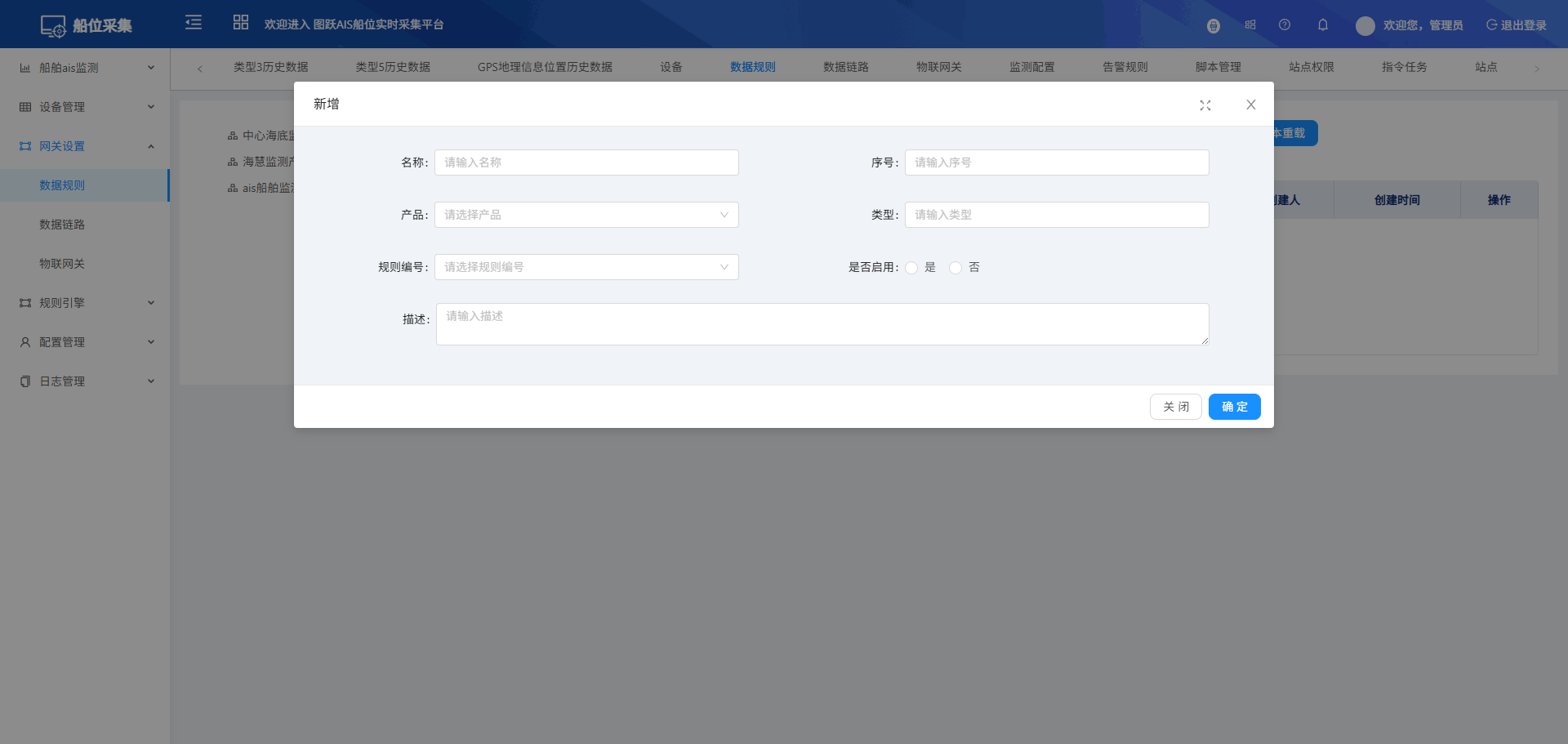Click the sidebar collapse menu icon
The width and height of the screenshot is (1568, 744).
pyautogui.click(x=194, y=23)
